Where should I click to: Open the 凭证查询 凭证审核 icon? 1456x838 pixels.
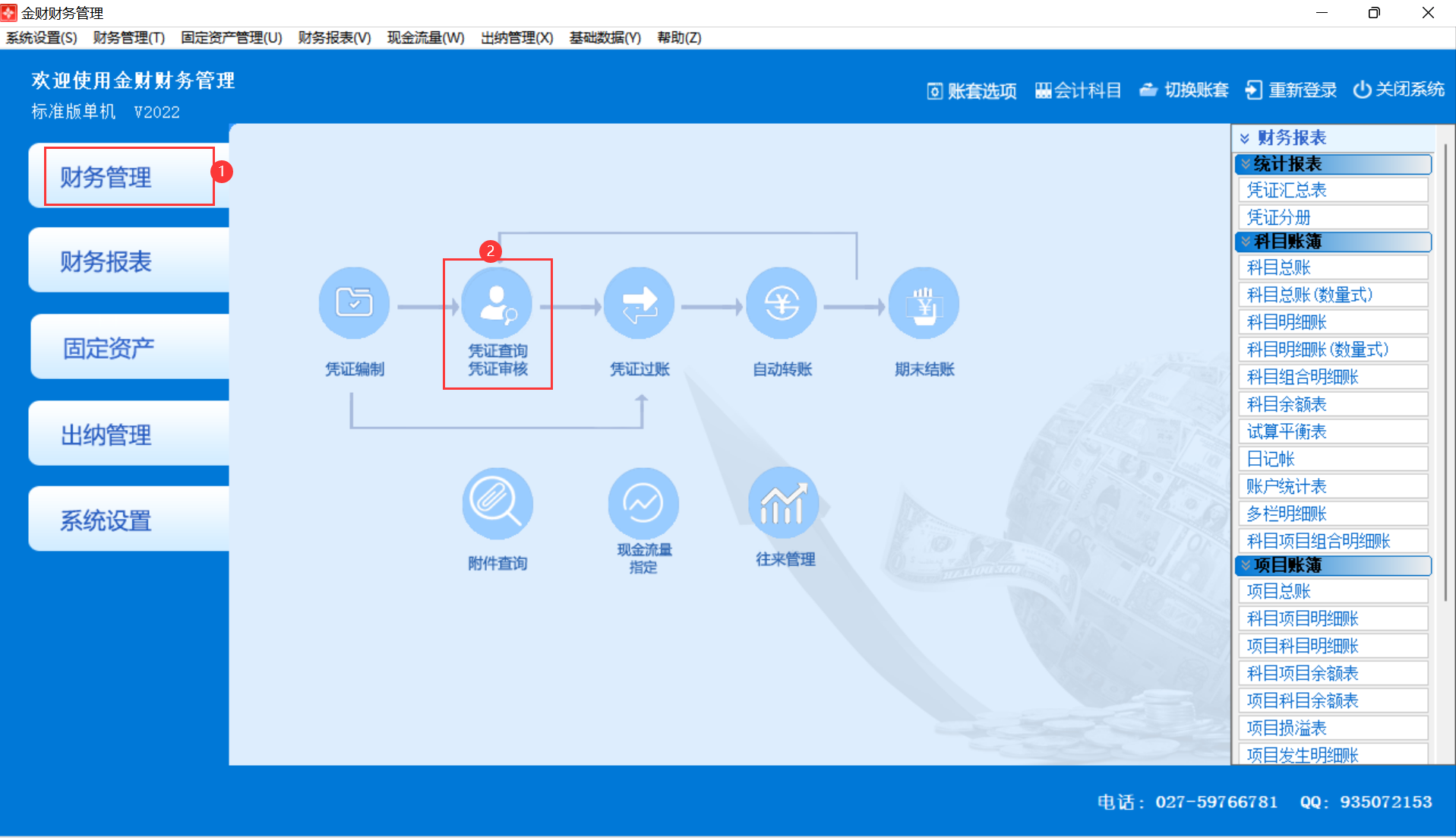(497, 303)
